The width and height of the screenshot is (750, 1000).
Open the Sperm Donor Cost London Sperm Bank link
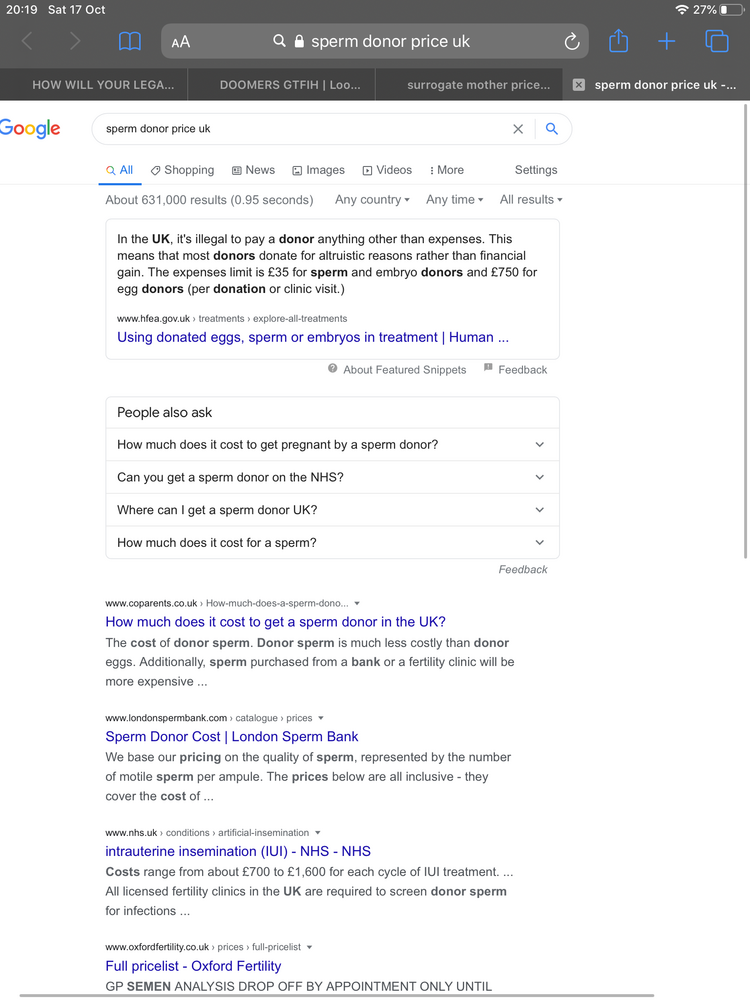(x=232, y=737)
